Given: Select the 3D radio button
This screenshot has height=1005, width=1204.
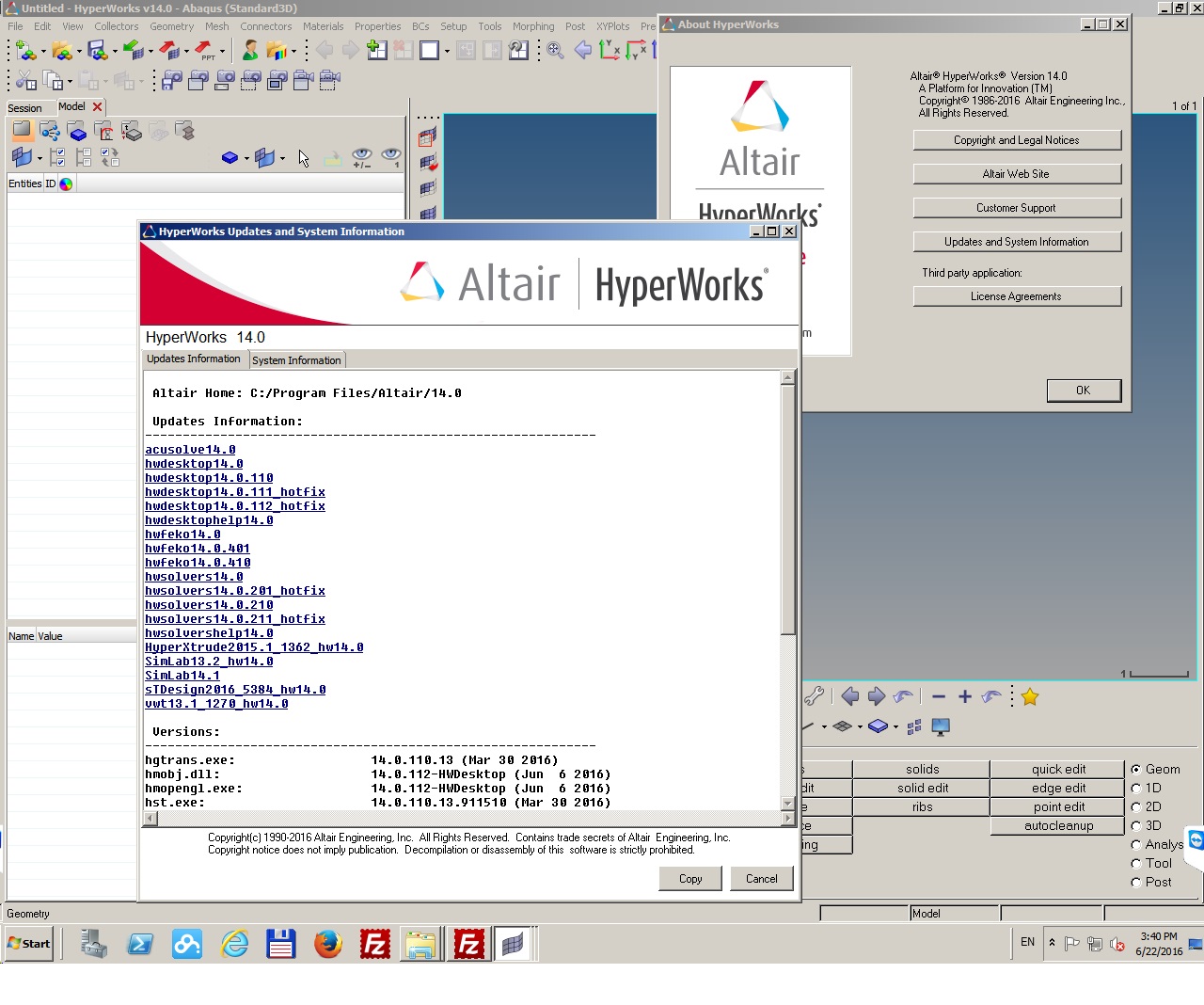Looking at the screenshot, I should pyautogui.click(x=1136, y=826).
